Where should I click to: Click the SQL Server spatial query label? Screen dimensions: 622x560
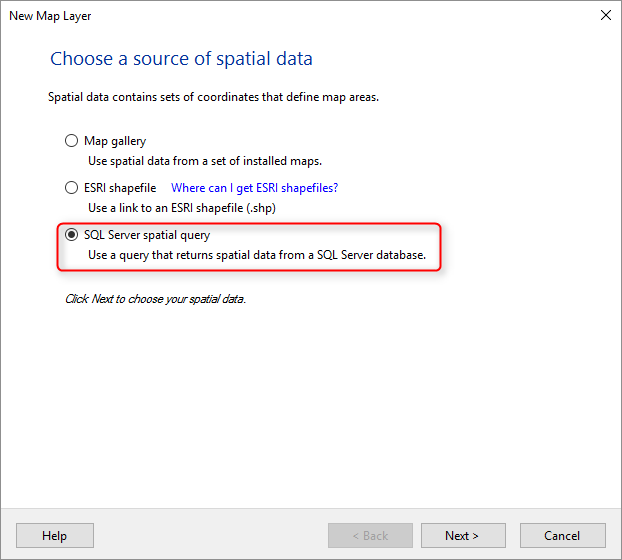(147, 235)
